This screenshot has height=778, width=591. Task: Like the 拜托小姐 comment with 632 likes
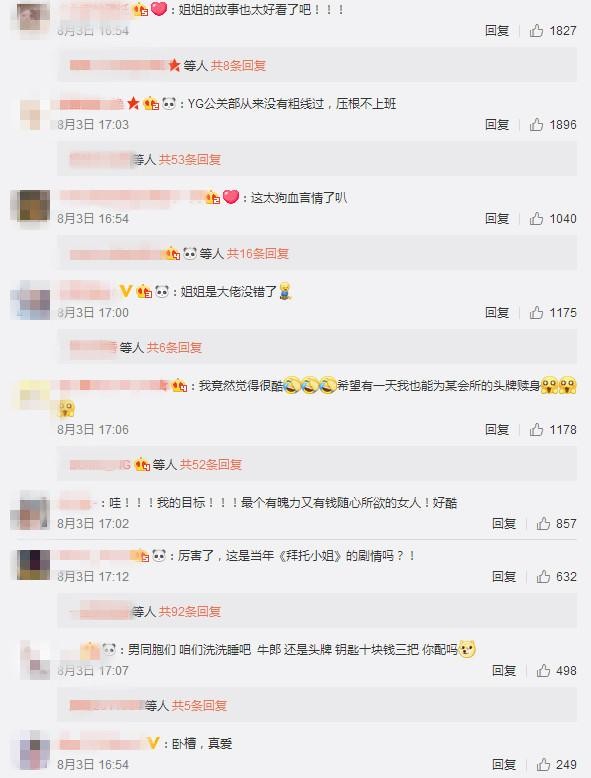click(x=543, y=577)
